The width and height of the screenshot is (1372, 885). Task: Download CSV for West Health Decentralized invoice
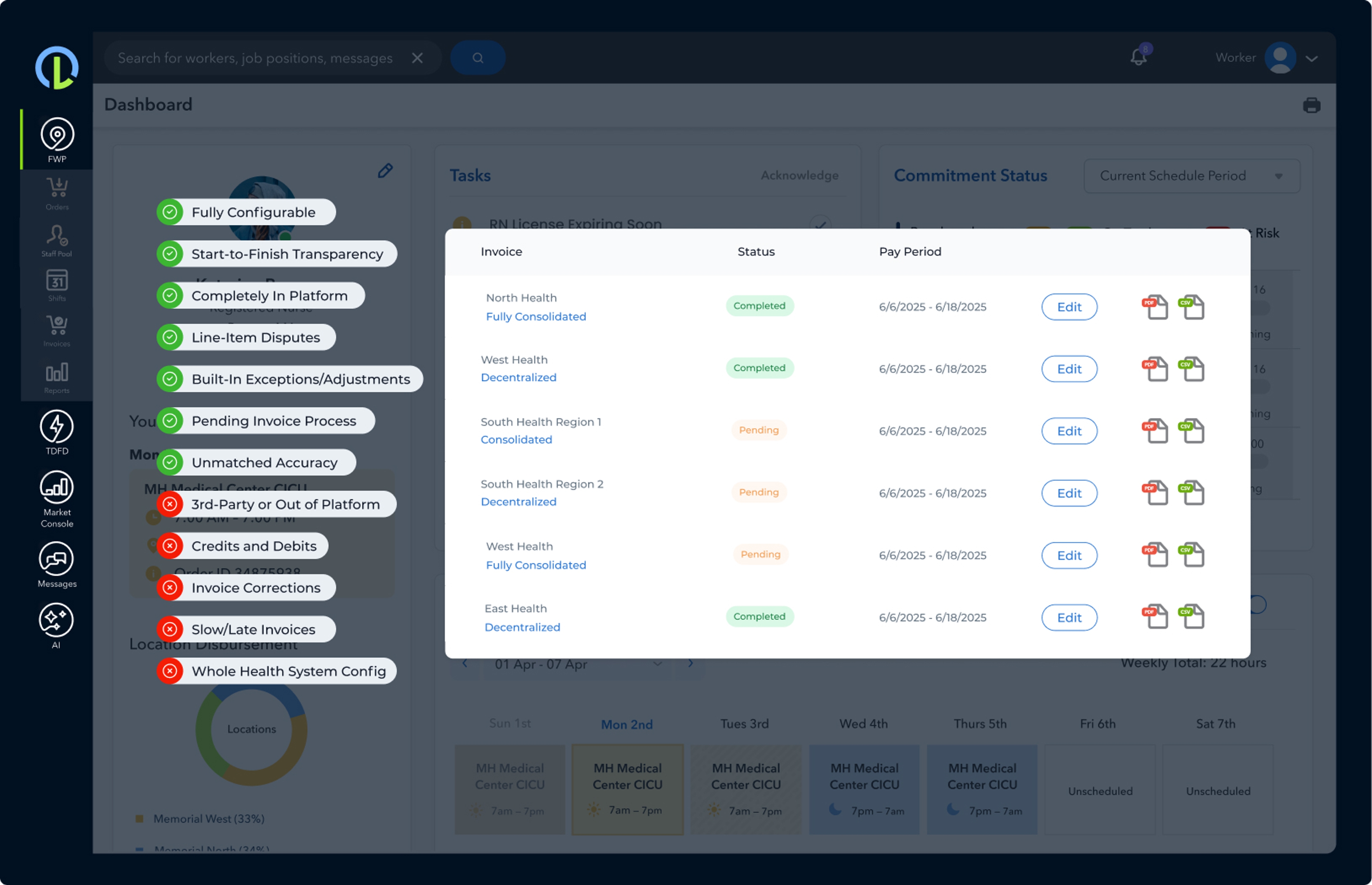point(1192,369)
